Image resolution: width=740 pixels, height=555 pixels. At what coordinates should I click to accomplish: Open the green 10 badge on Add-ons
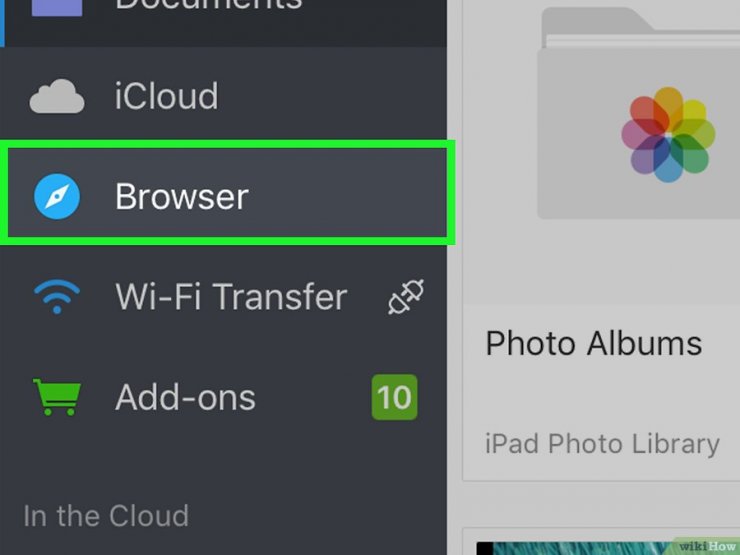tap(395, 397)
